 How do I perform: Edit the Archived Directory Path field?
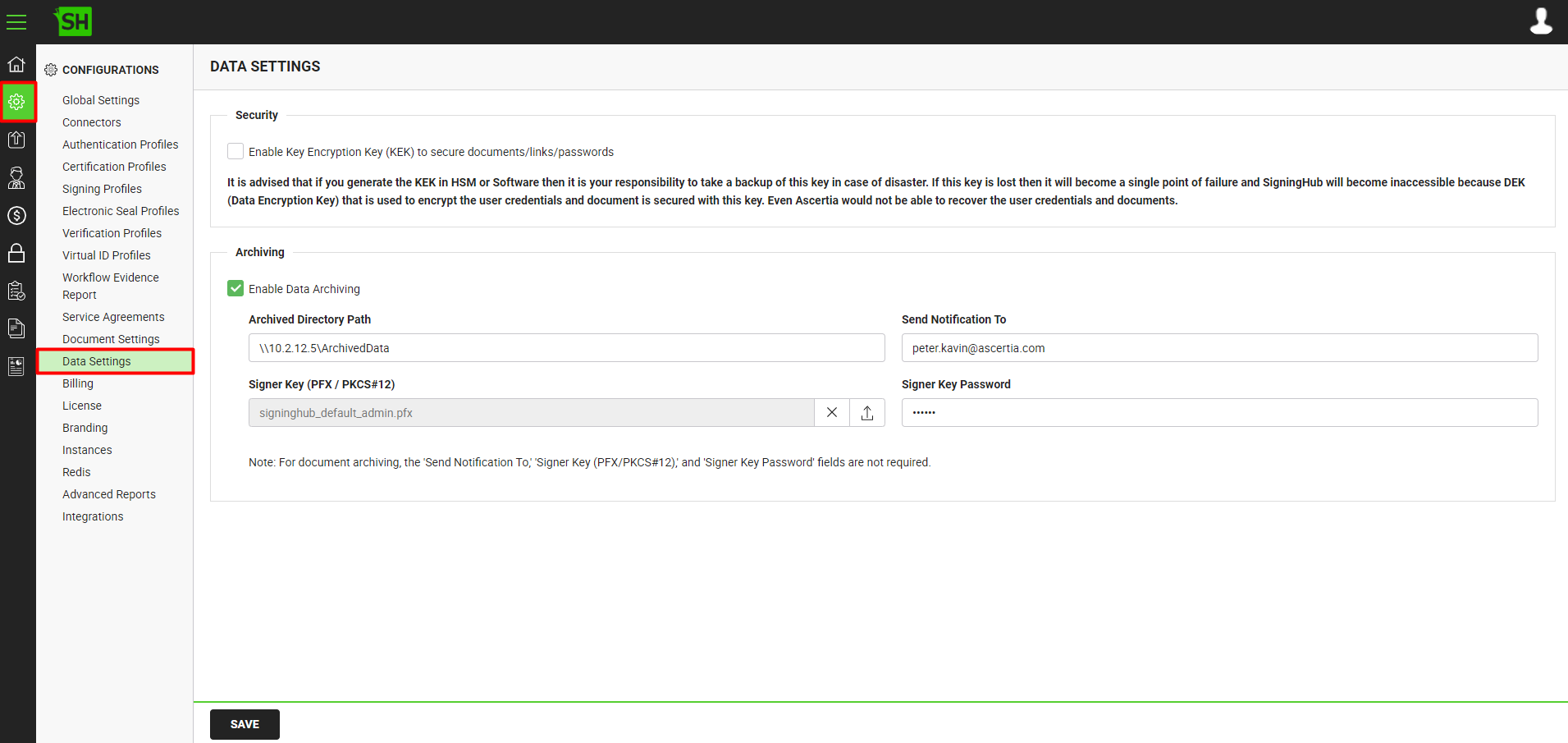pyautogui.click(x=566, y=347)
